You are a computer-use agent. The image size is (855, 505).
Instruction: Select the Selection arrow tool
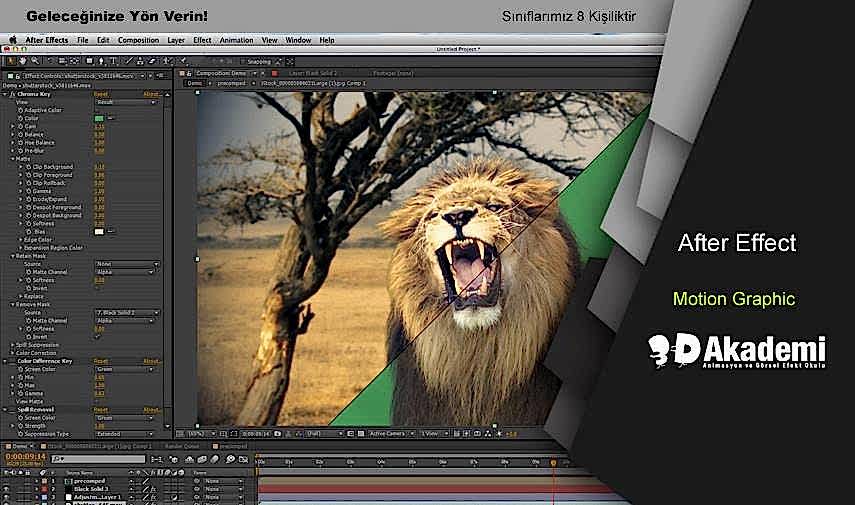(9, 61)
